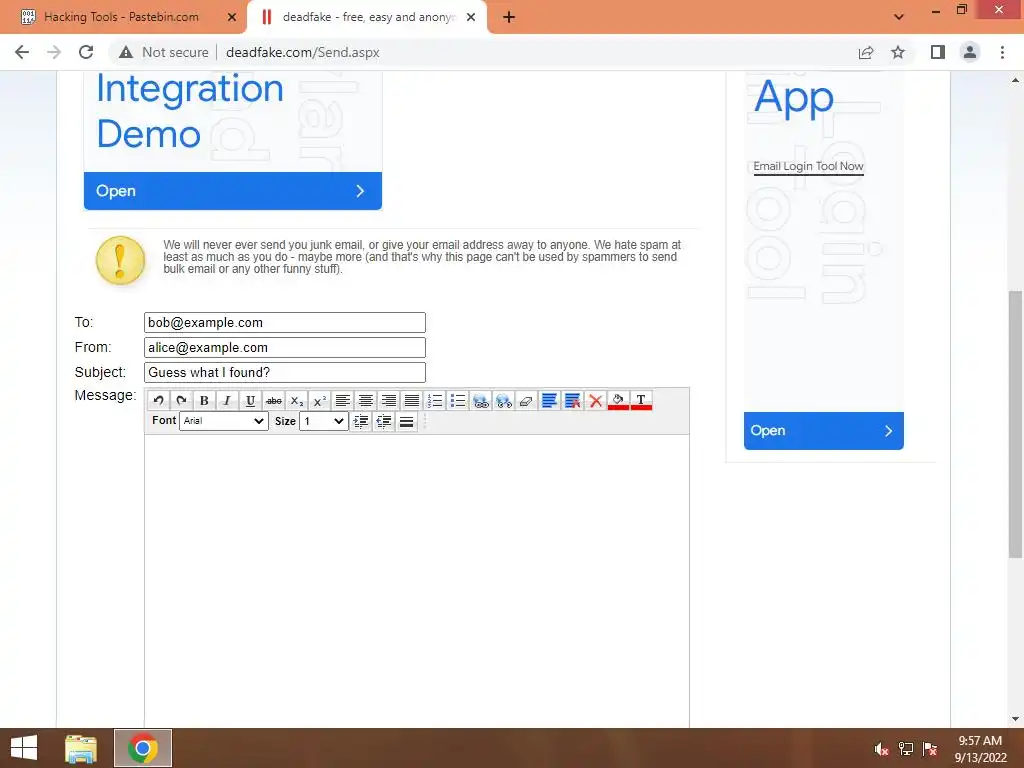Redo the last edit in the message editor
Image resolution: width=1024 pixels, height=768 pixels.
[181, 400]
